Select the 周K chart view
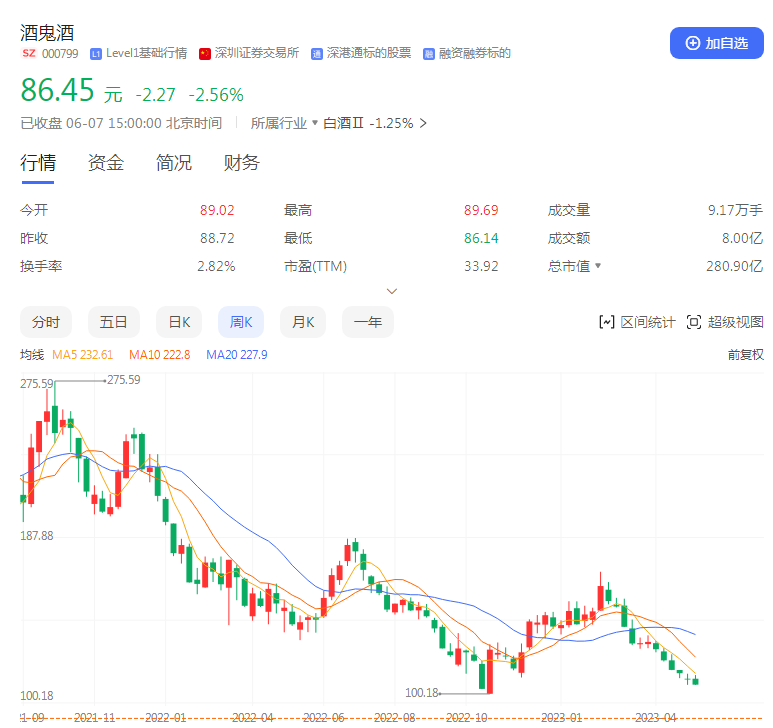This screenshot has height=728, width=773. coord(241,322)
